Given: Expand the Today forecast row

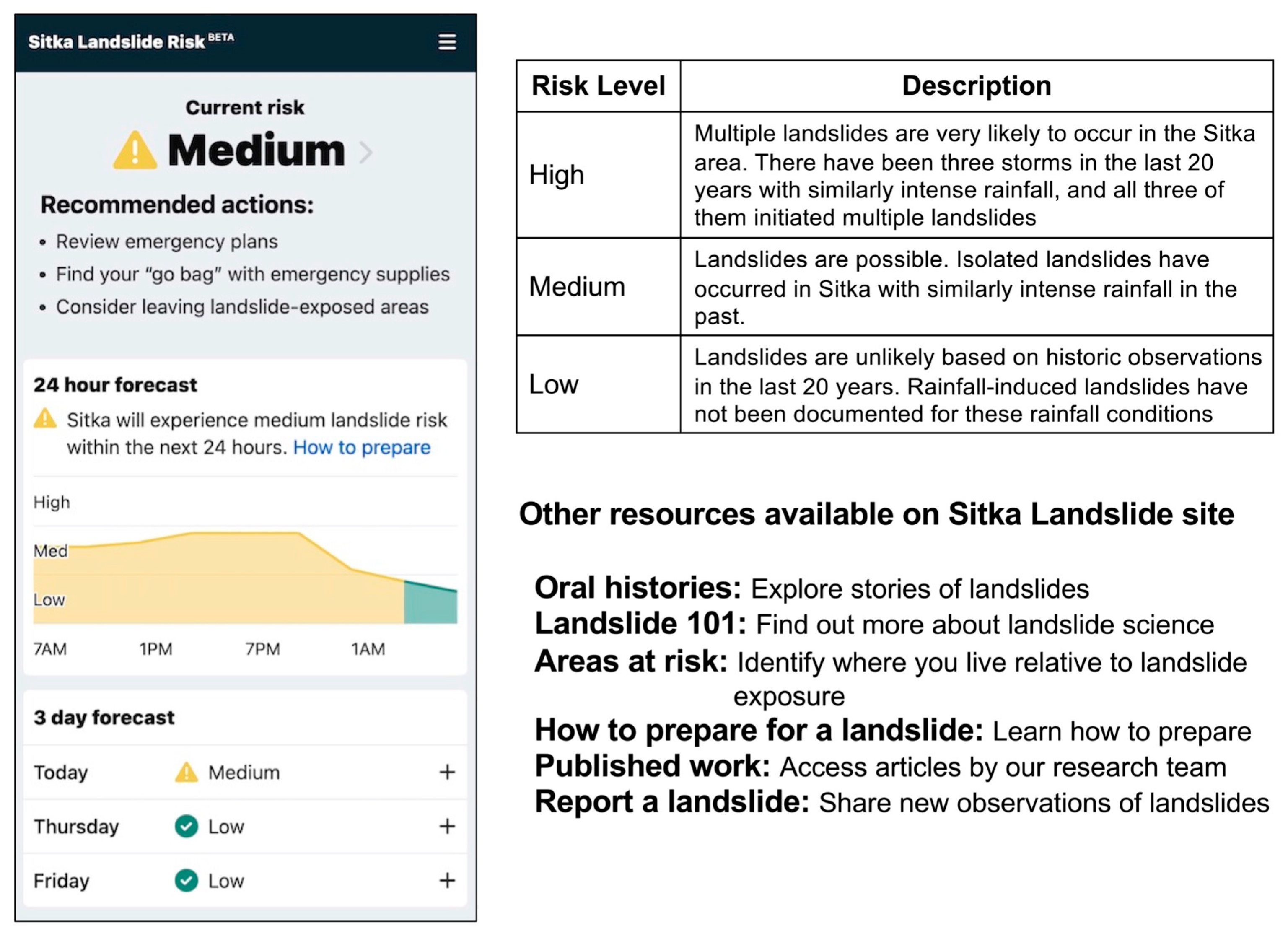Looking at the screenshot, I should tap(447, 773).
